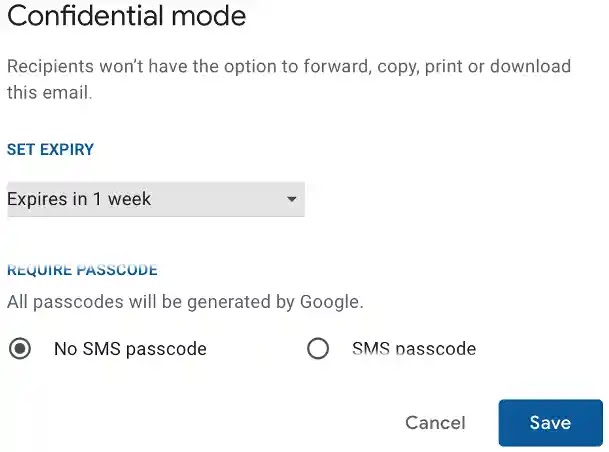Image resolution: width=609 pixels, height=452 pixels.
Task: Open the Expires in 1 week dropdown
Action: coord(155,199)
